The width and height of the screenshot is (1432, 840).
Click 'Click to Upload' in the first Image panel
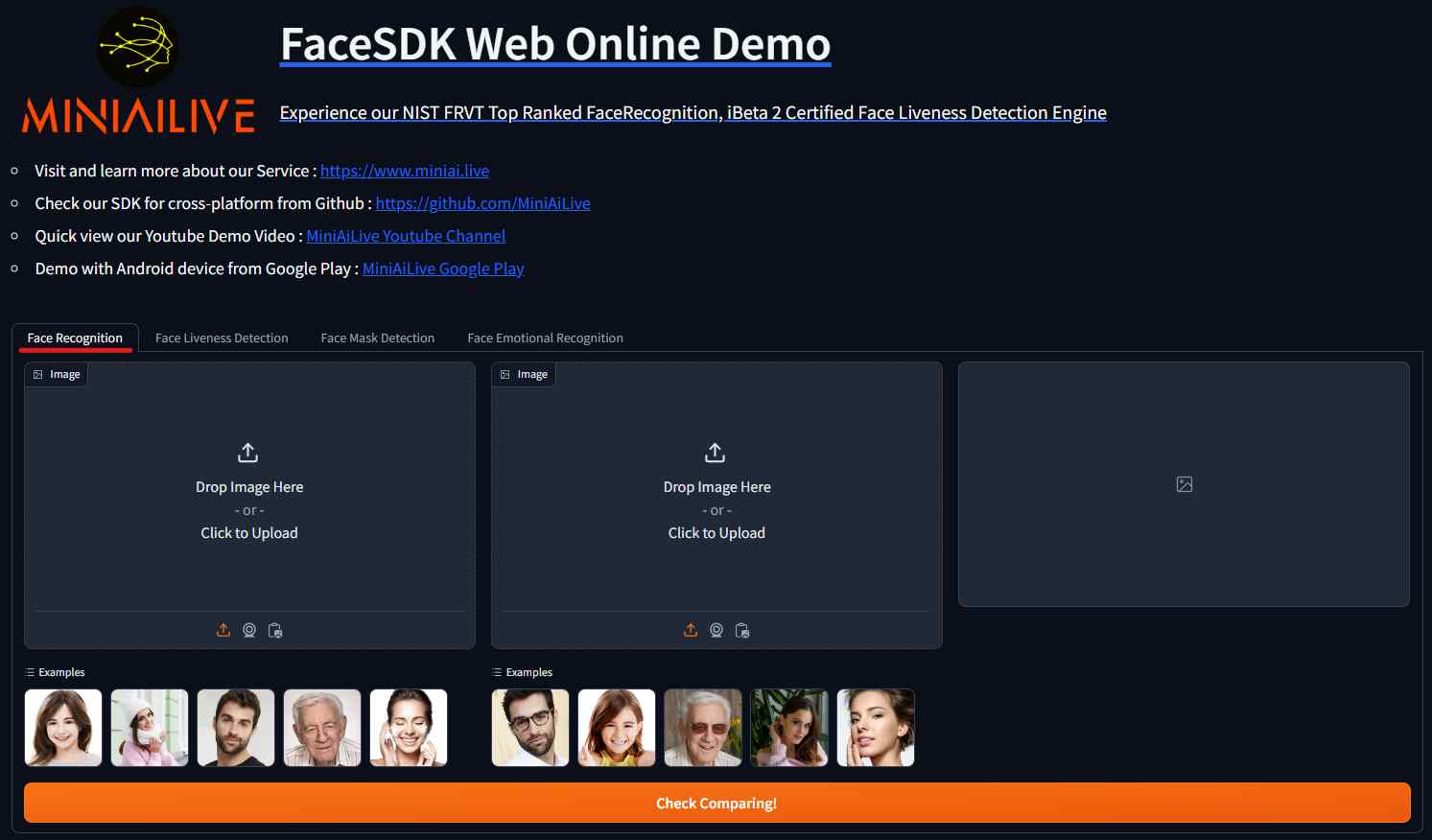pos(249,533)
